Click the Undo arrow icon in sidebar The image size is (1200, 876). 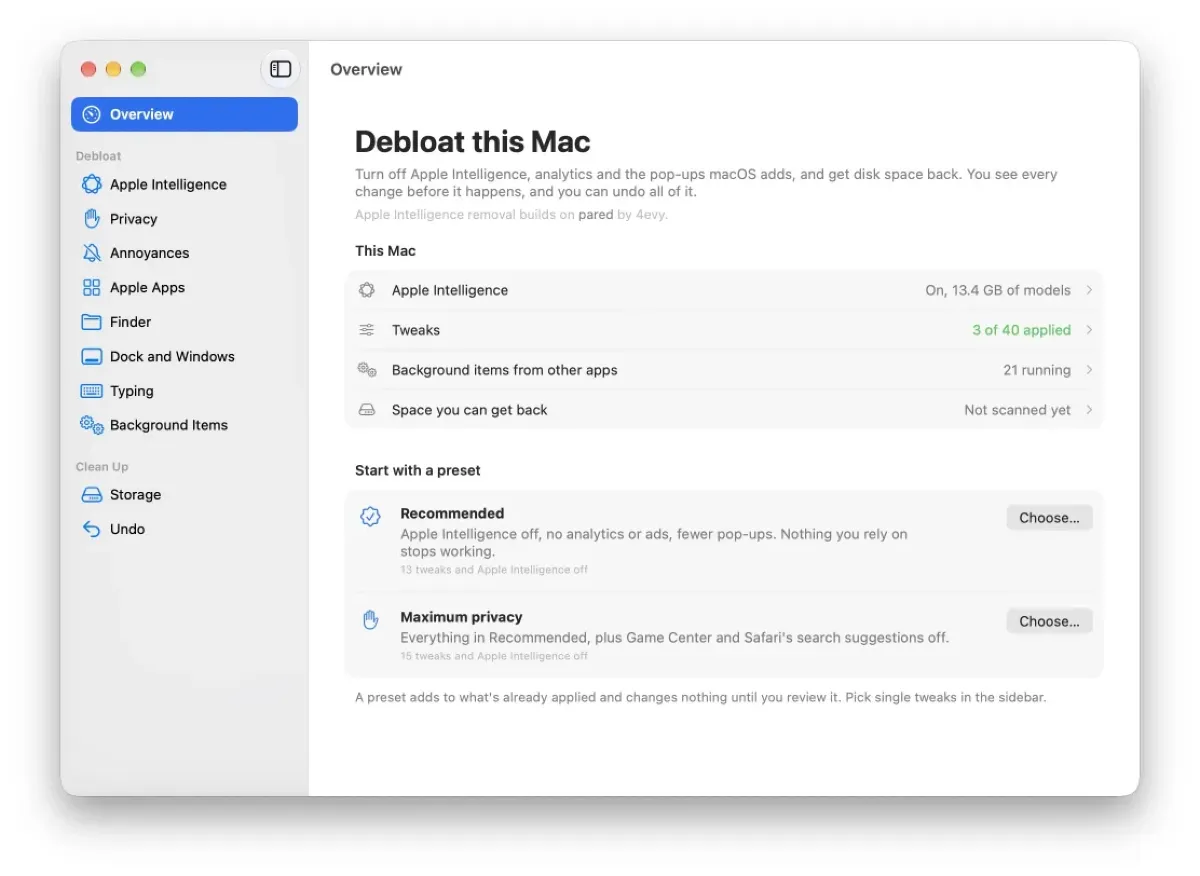pos(92,529)
